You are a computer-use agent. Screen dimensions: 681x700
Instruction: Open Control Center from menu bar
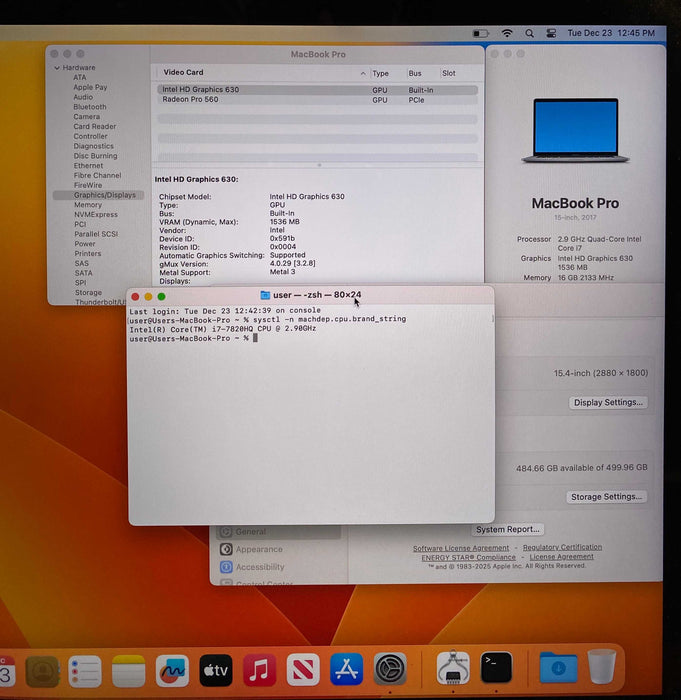click(x=551, y=33)
